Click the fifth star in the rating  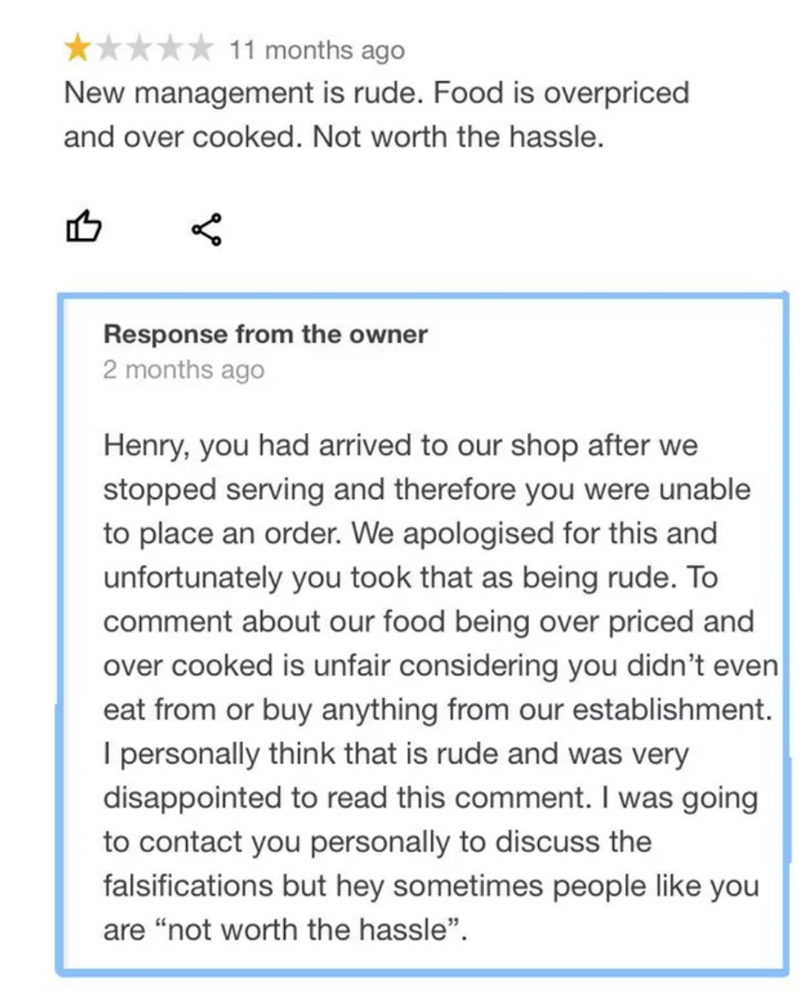coord(201,47)
